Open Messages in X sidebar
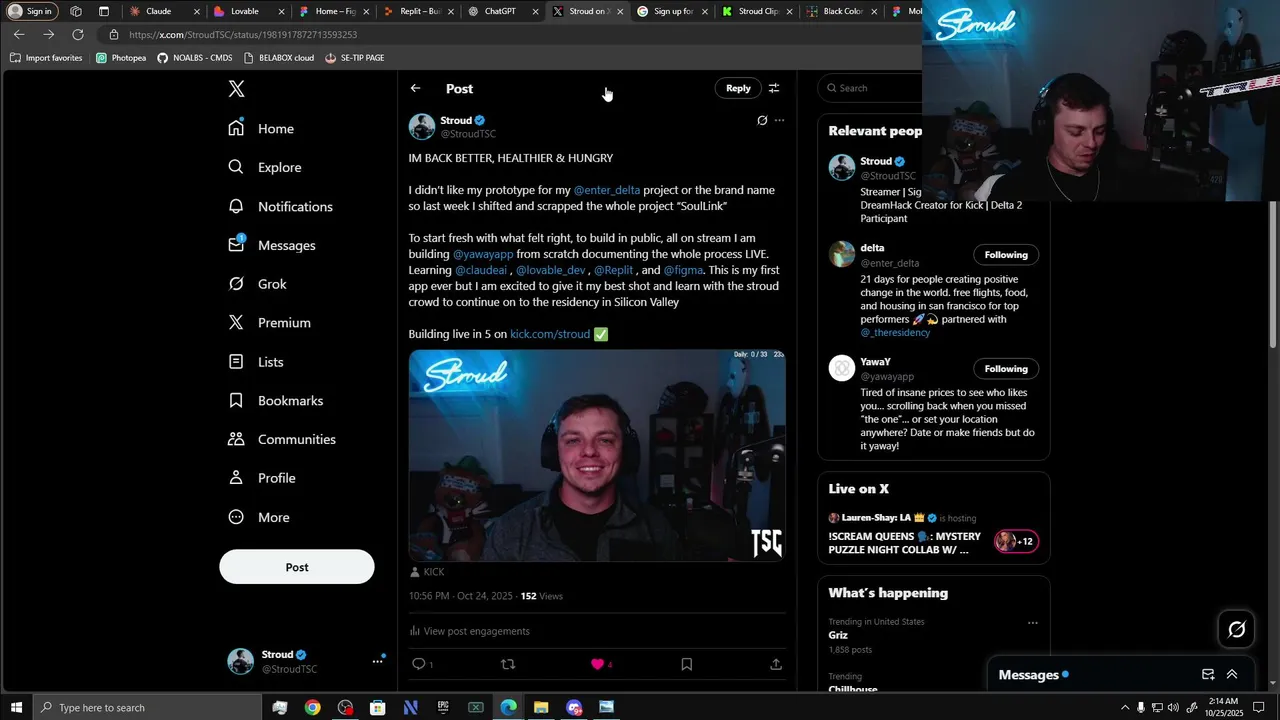The height and width of the screenshot is (720, 1280). pyautogui.click(x=271, y=245)
